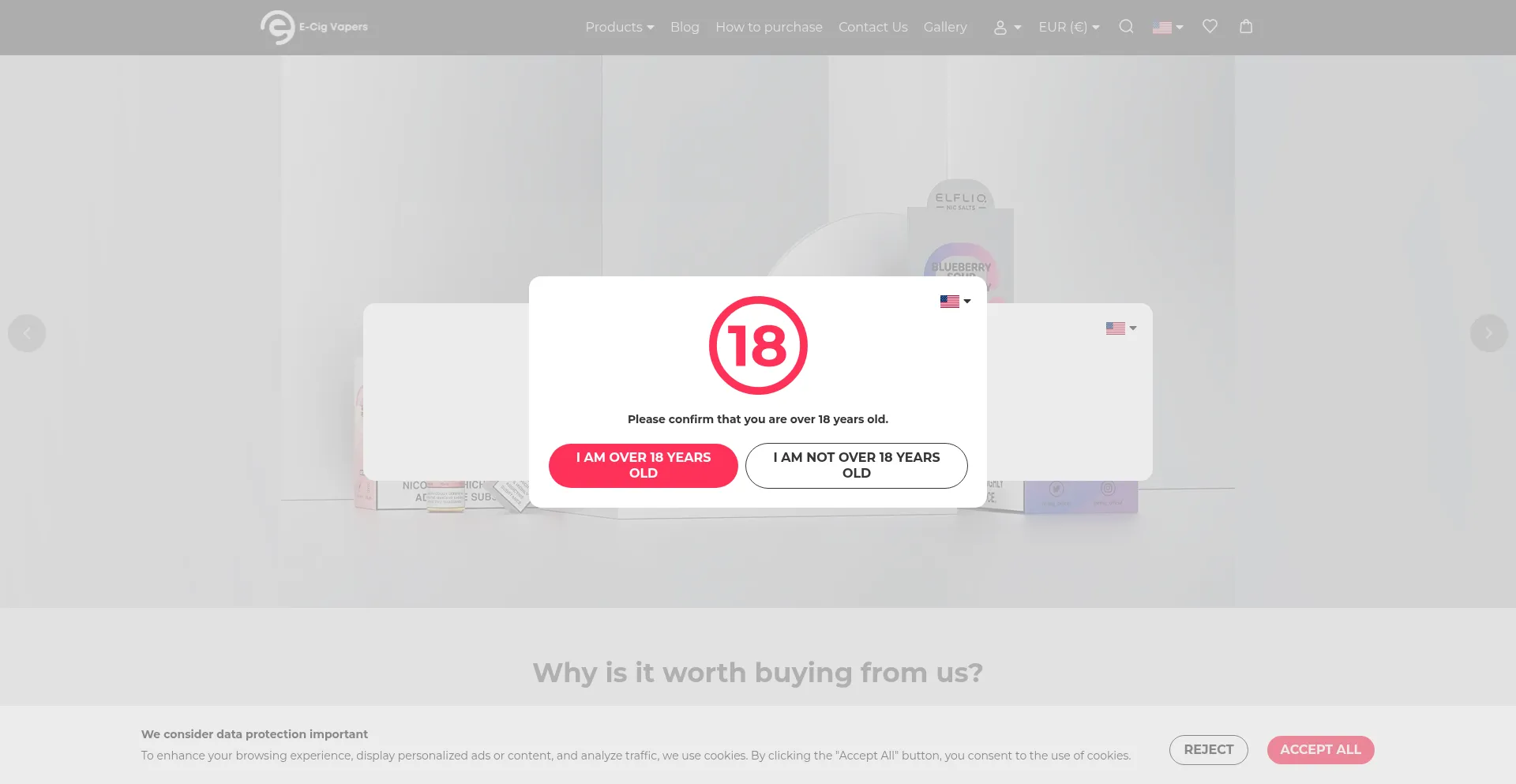Open How to purchase page
This screenshot has height=784, width=1516.
[769, 27]
